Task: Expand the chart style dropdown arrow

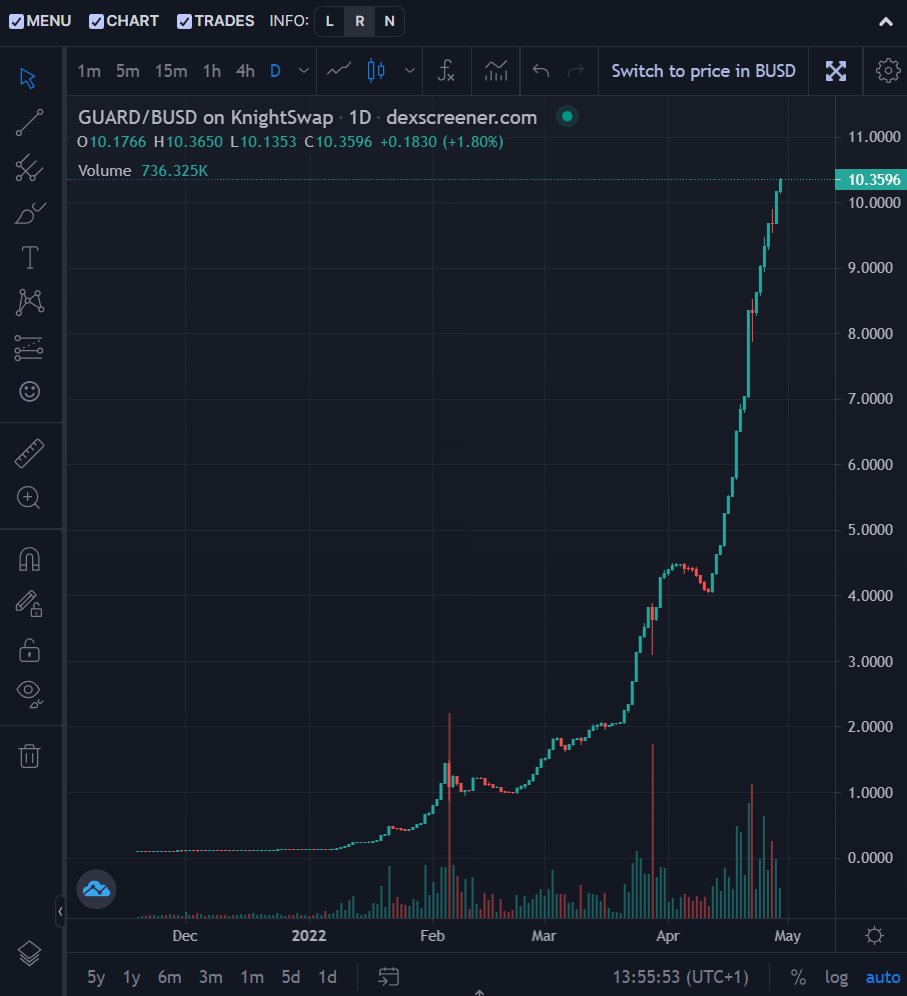Action: click(x=410, y=71)
